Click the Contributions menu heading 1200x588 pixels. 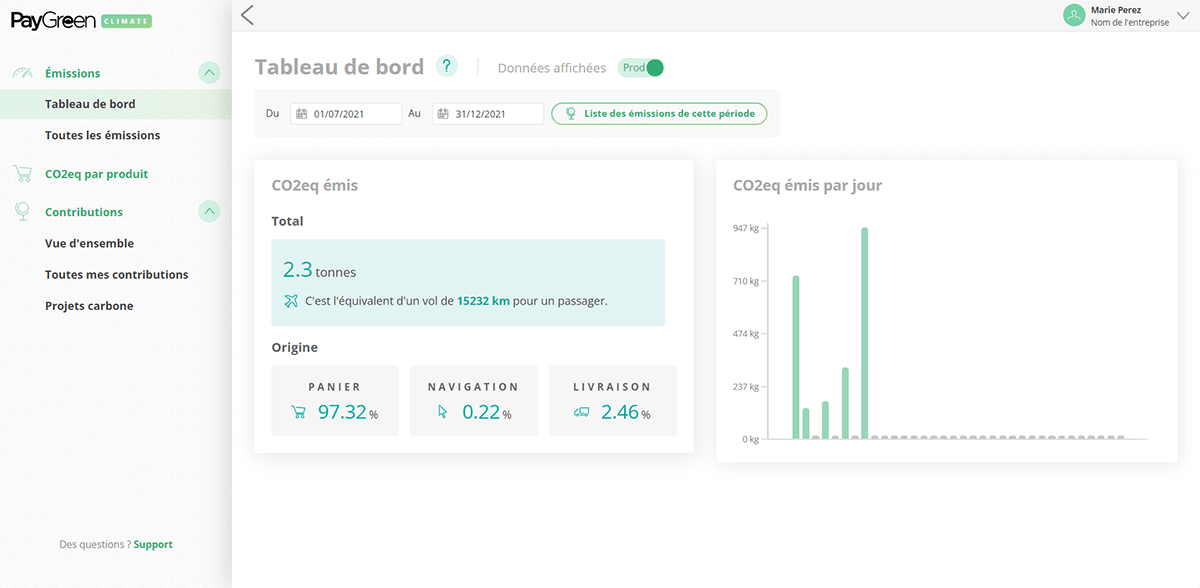(x=84, y=212)
